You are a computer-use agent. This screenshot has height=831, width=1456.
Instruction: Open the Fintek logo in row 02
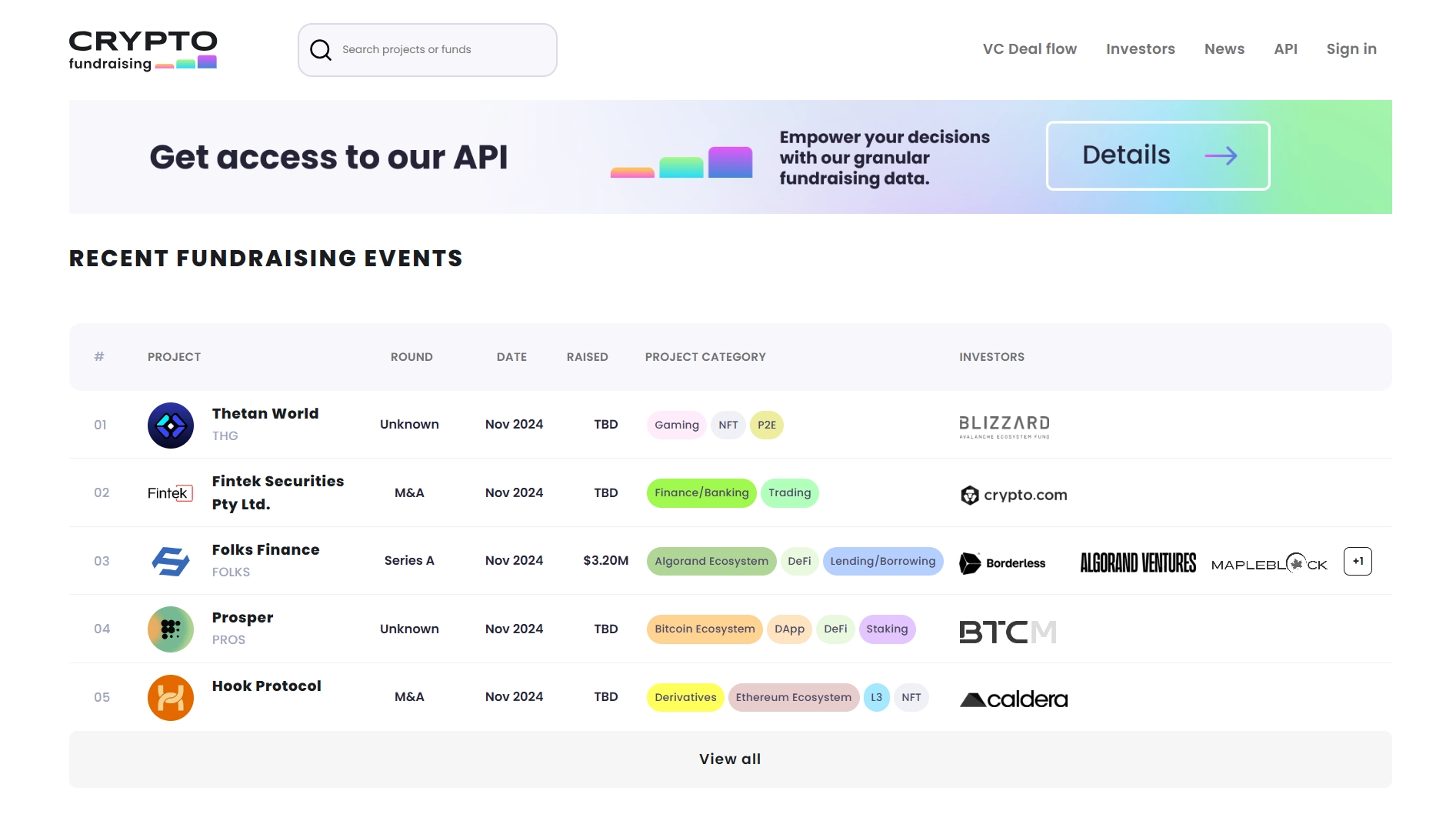[x=170, y=493]
